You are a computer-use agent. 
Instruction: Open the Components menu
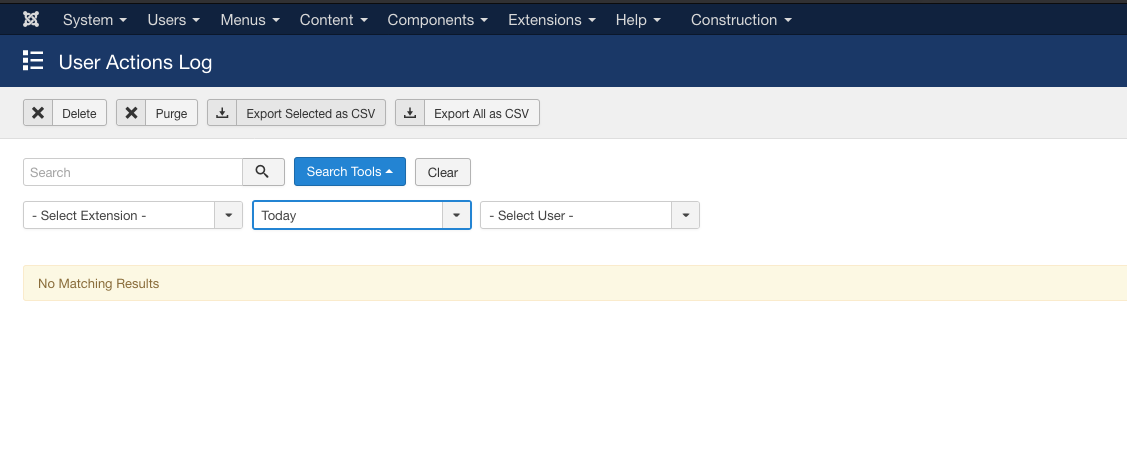point(438,20)
